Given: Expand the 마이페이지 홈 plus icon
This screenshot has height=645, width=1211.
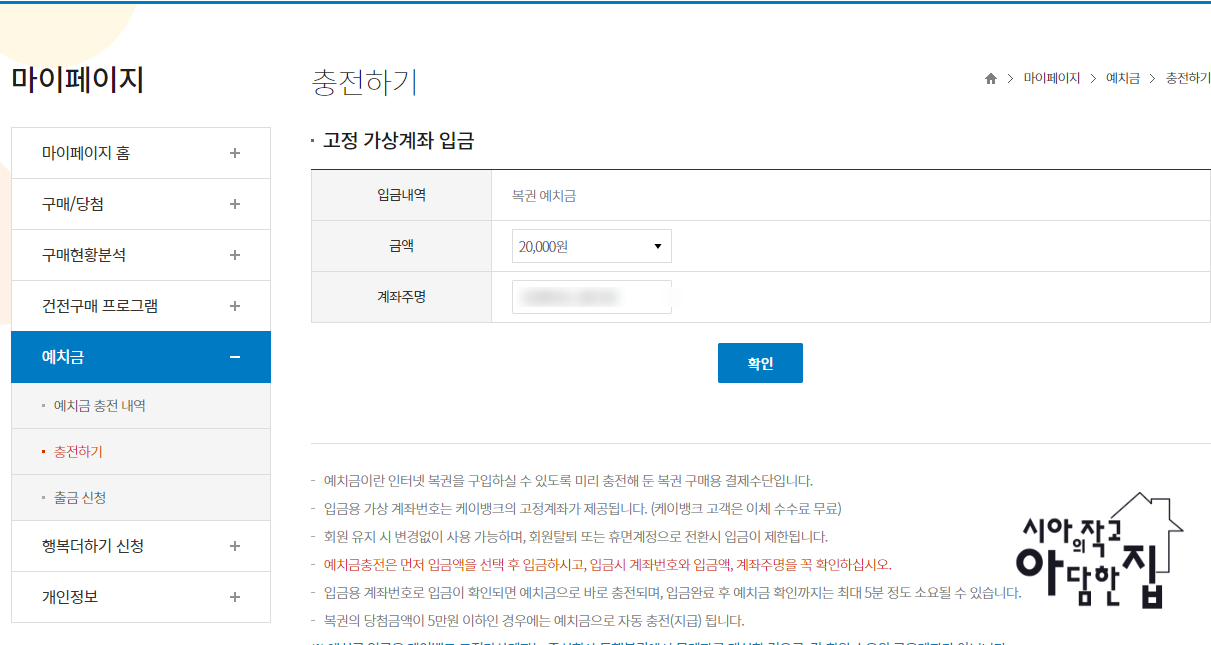Looking at the screenshot, I should tap(235, 153).
